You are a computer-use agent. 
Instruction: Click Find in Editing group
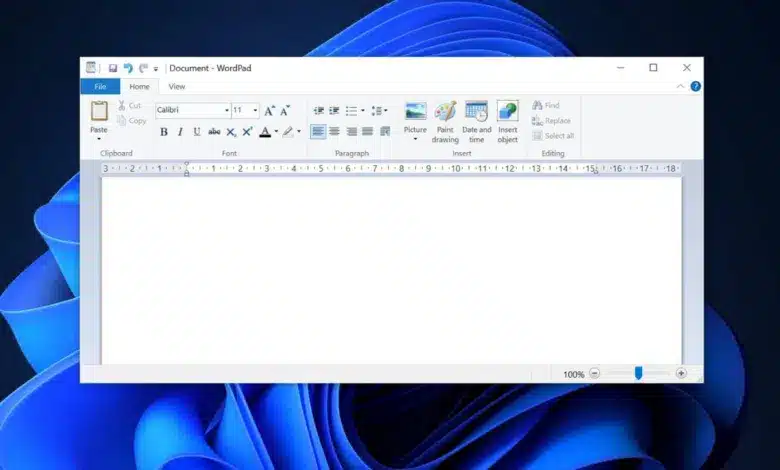click(x=546, y=105)
